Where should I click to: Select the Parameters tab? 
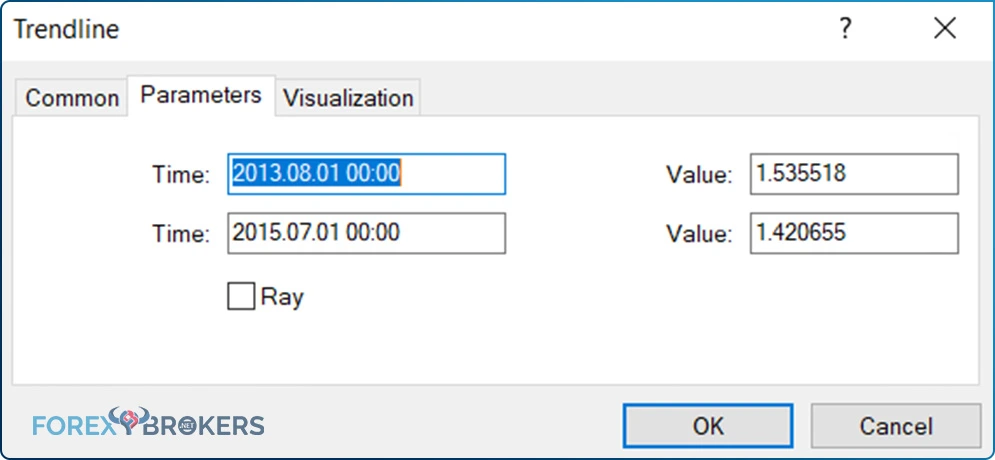201,95
